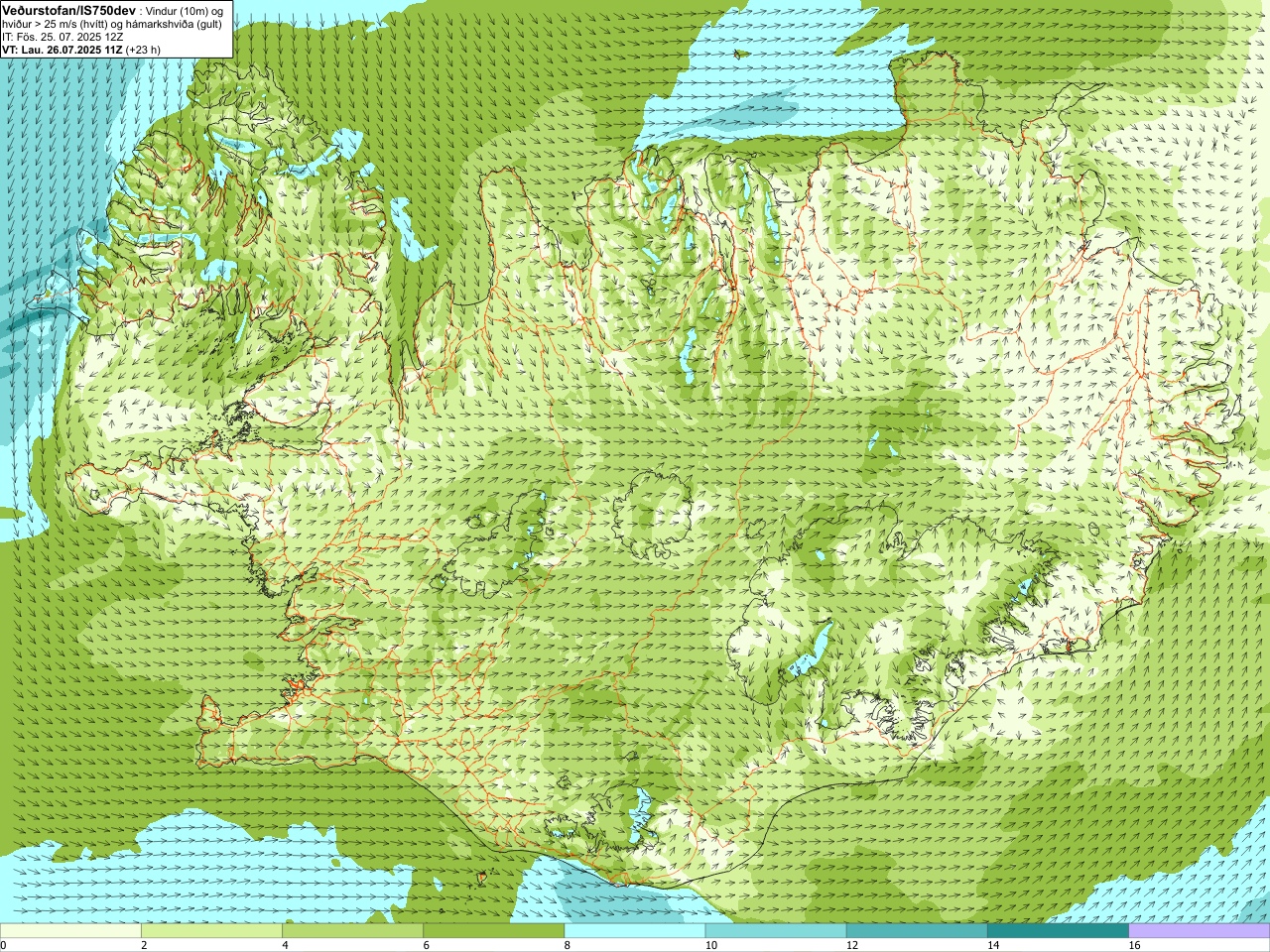1270x952 pixels.
Task: Click the 12–14 m/s teal legend swatch
Action: click(917, 931)
